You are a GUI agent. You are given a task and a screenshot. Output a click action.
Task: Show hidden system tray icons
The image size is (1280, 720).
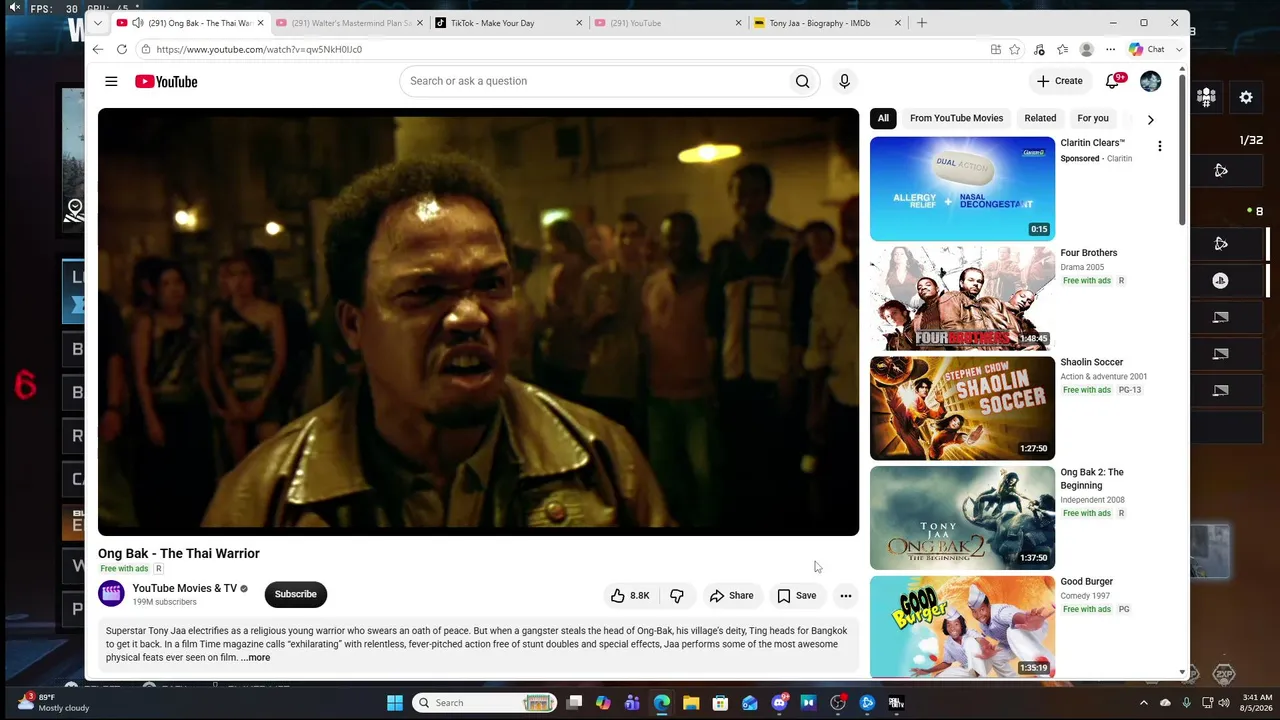1144,703
